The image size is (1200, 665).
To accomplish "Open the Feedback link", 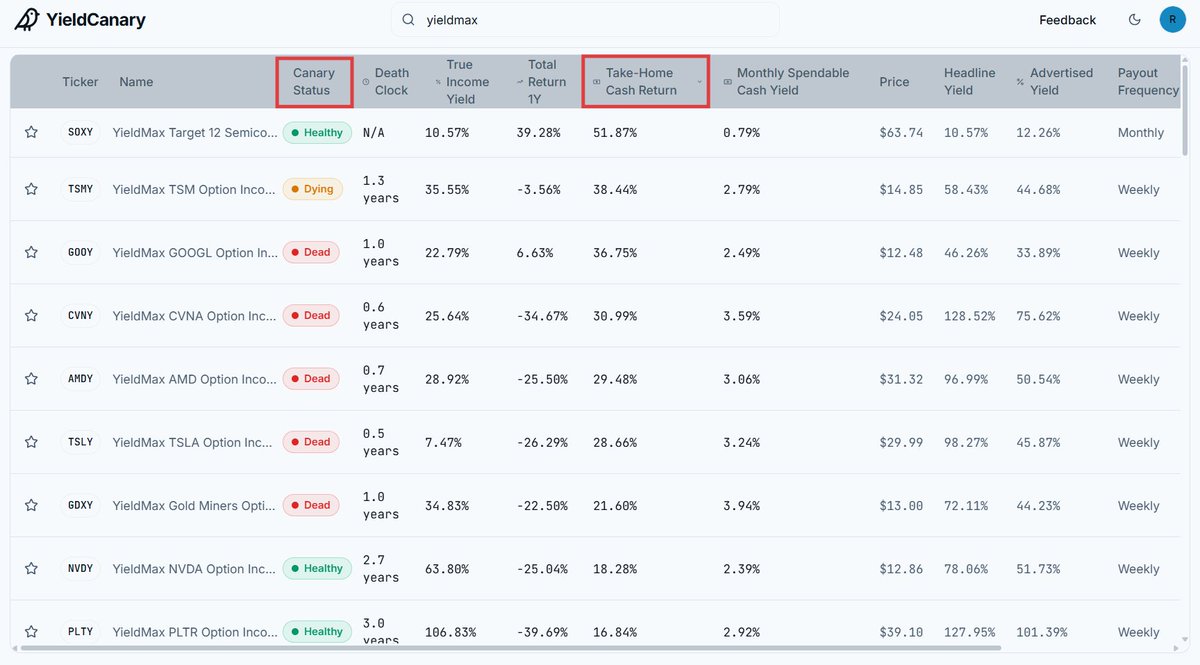I will (x=1067, y=20).
